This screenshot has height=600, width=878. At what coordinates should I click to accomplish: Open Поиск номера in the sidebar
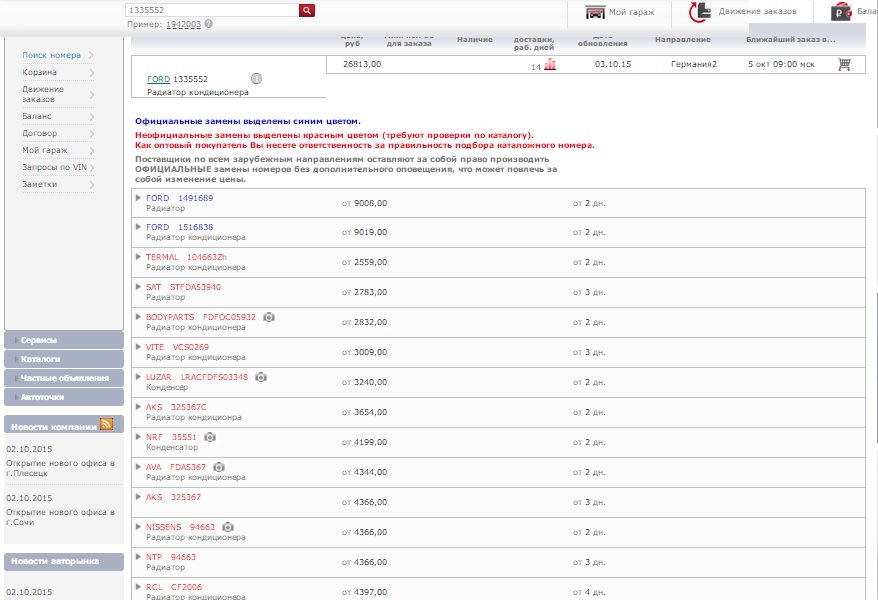(52, 55)
